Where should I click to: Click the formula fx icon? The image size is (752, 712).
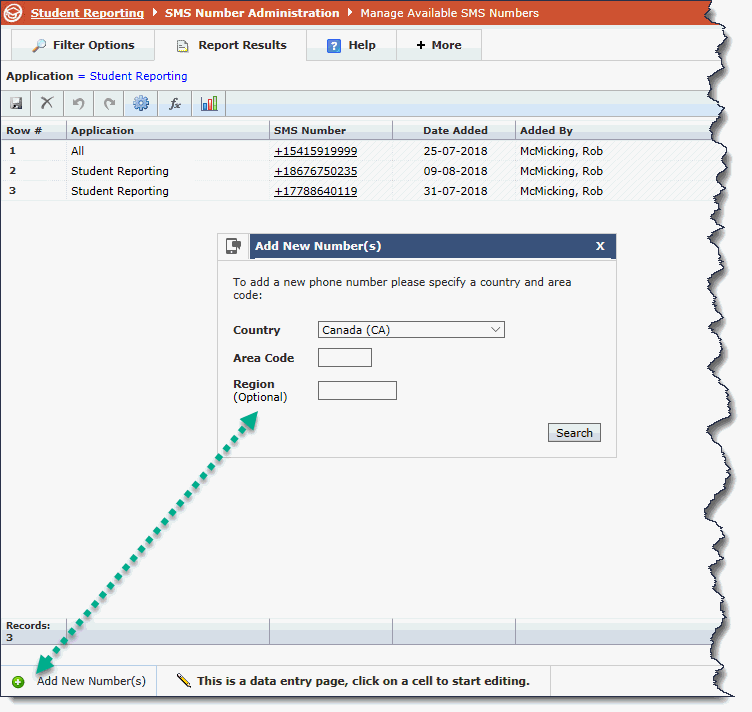pyautogui.click(x=174, y=103)
